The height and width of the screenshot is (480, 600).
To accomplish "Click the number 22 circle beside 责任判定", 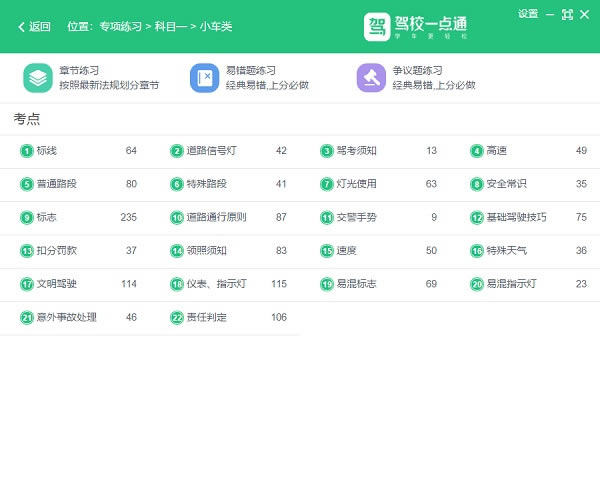I will [177, 317].
